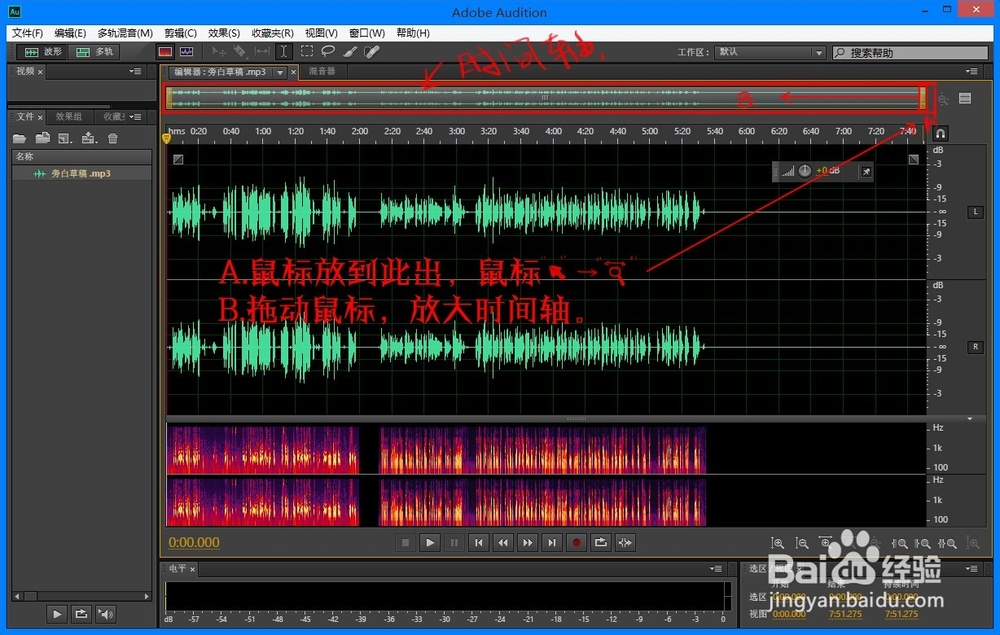Open the editor file dropdown arrow
Viewport: 1000px width, 635px height.
click(x=279, y=72)
